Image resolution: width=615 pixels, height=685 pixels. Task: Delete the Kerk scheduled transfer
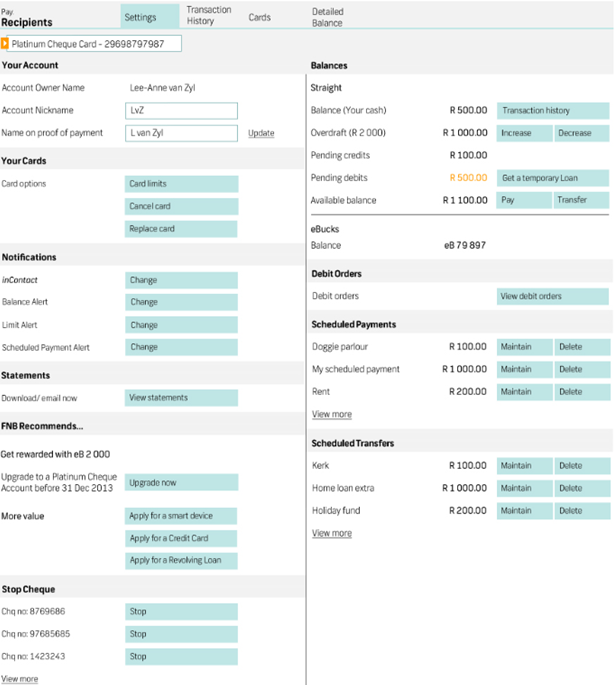tap(582, 466)
